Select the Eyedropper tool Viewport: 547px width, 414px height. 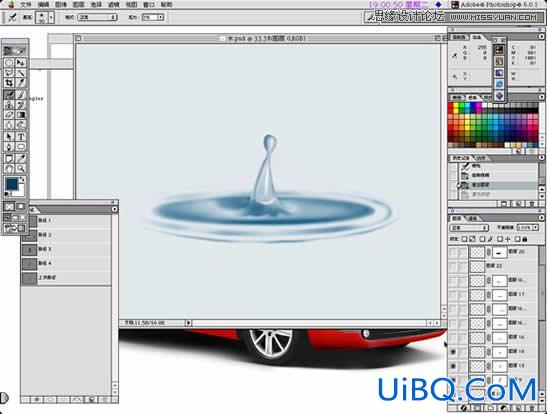pyautogui.click(x=21, y=159)
